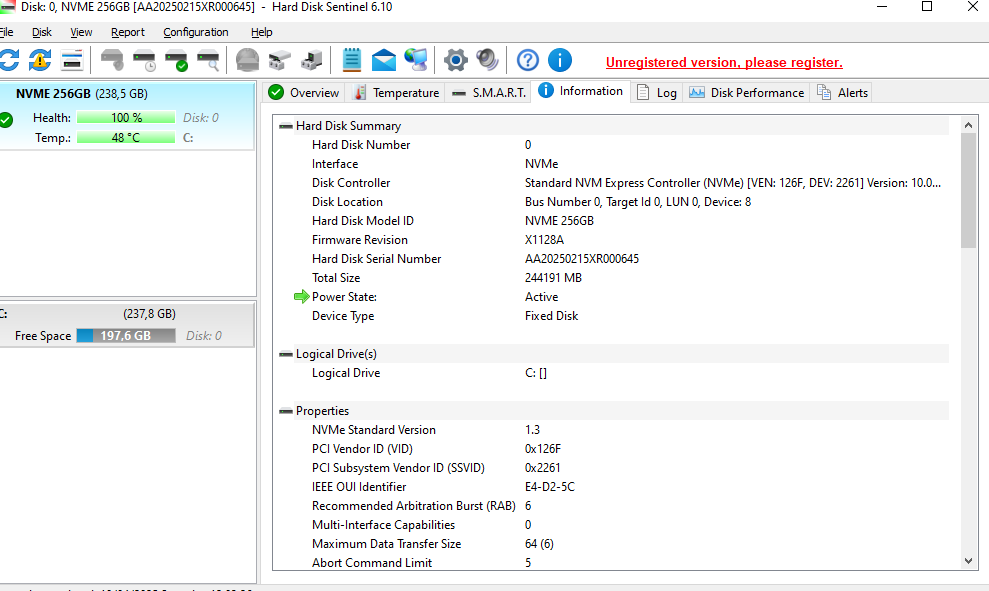Open the email send icon in toolbar
989x591 pixels.
click(384, 60)
